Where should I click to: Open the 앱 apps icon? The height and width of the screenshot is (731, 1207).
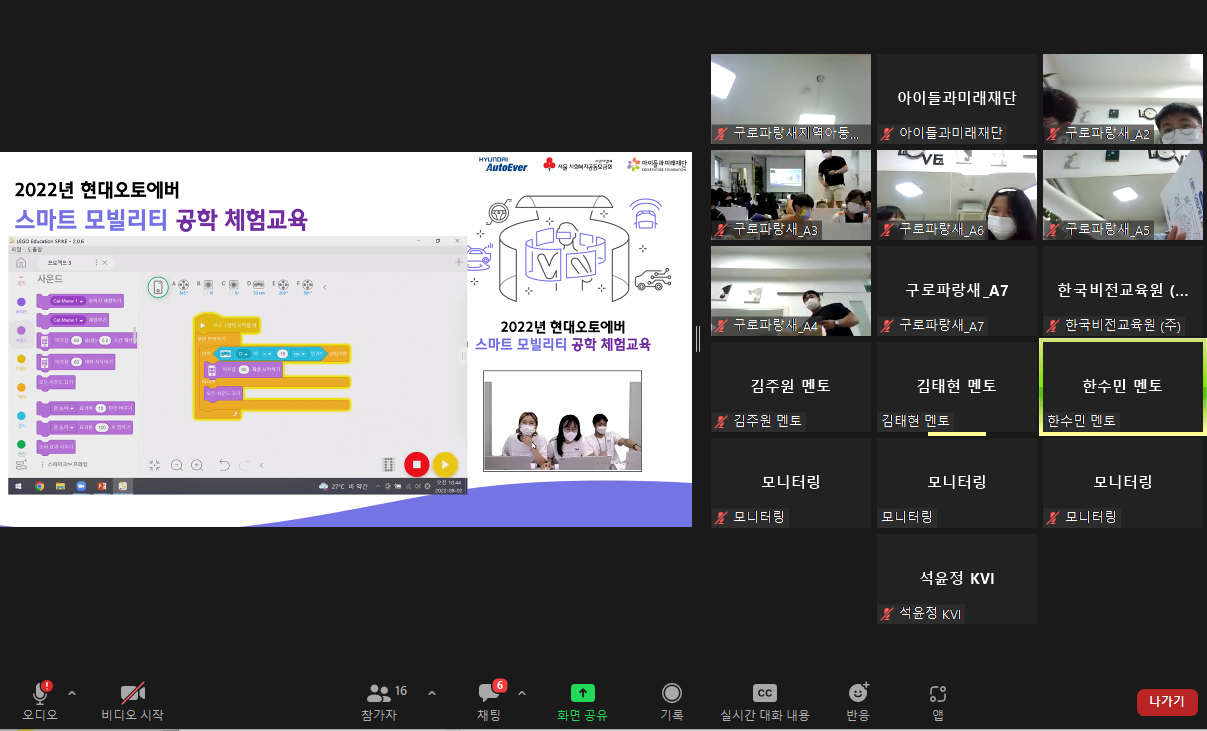[x=937, y=693]
